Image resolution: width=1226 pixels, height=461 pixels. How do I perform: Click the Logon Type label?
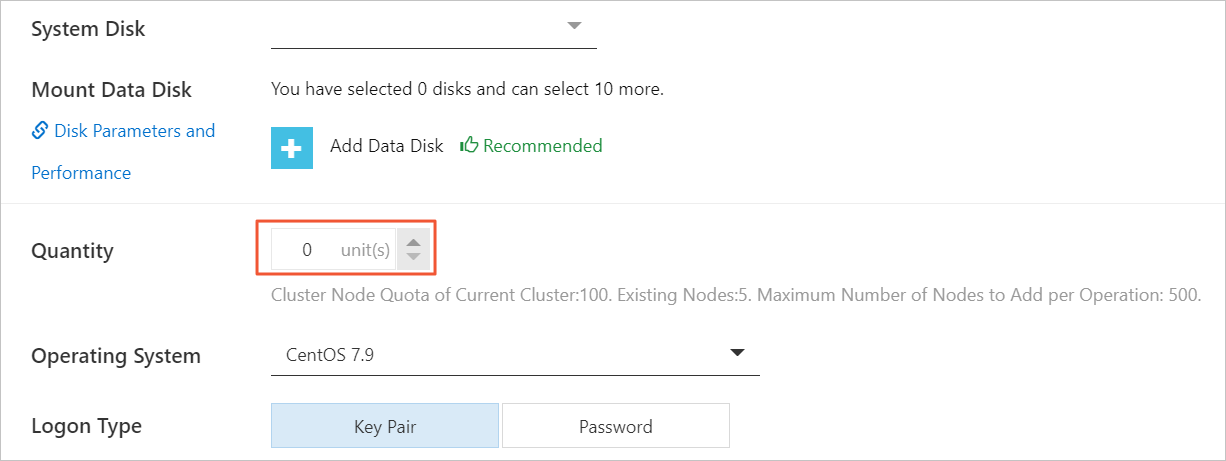87,427
